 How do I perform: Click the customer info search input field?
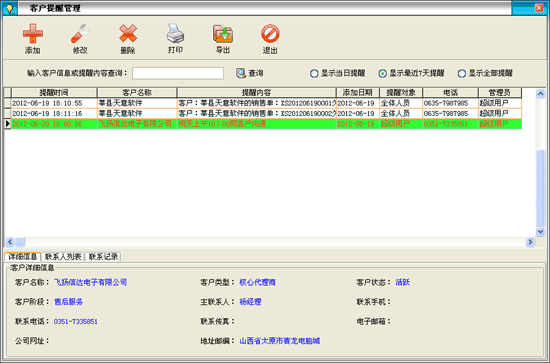tap(178, 73)
